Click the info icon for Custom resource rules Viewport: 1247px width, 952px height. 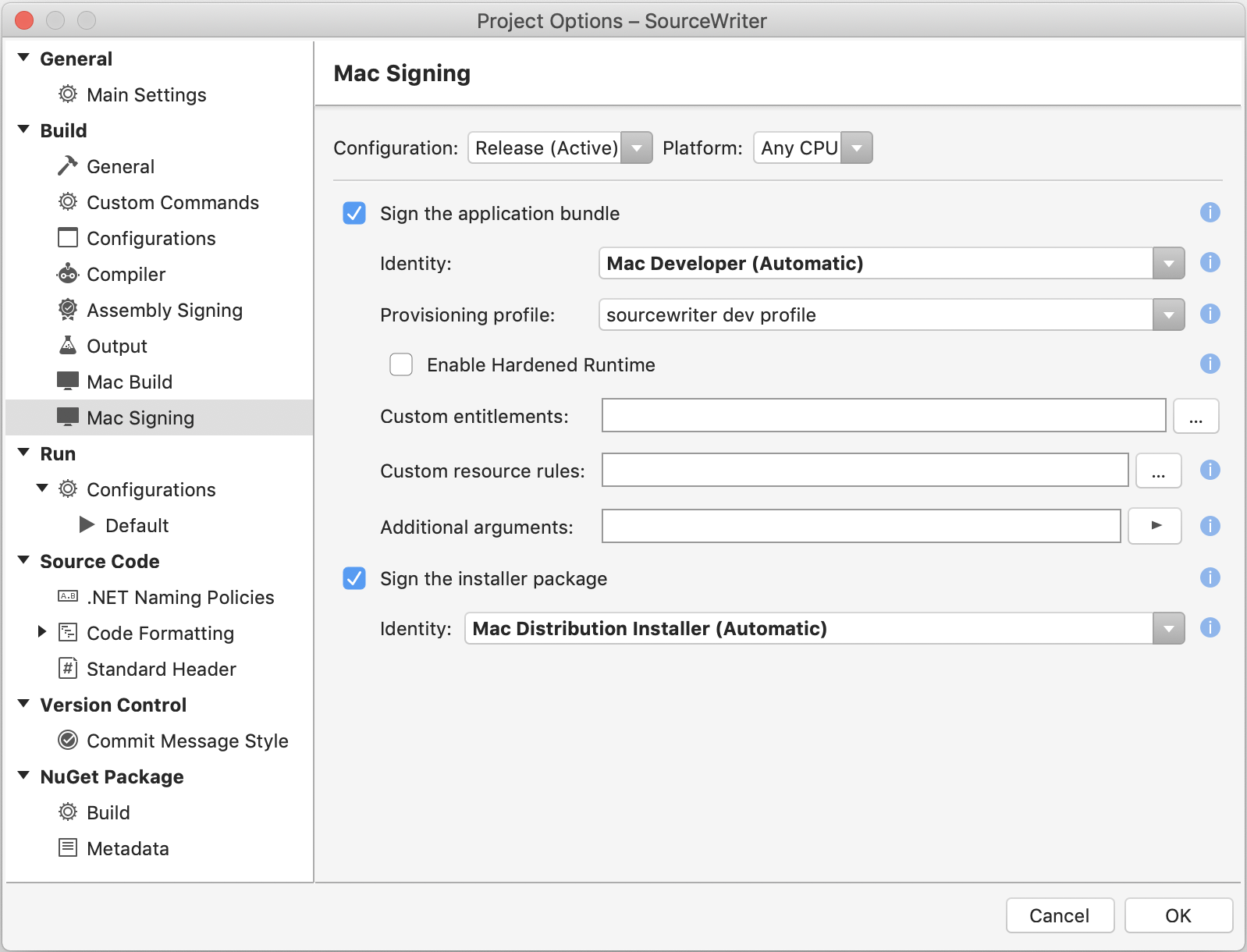1210,471
